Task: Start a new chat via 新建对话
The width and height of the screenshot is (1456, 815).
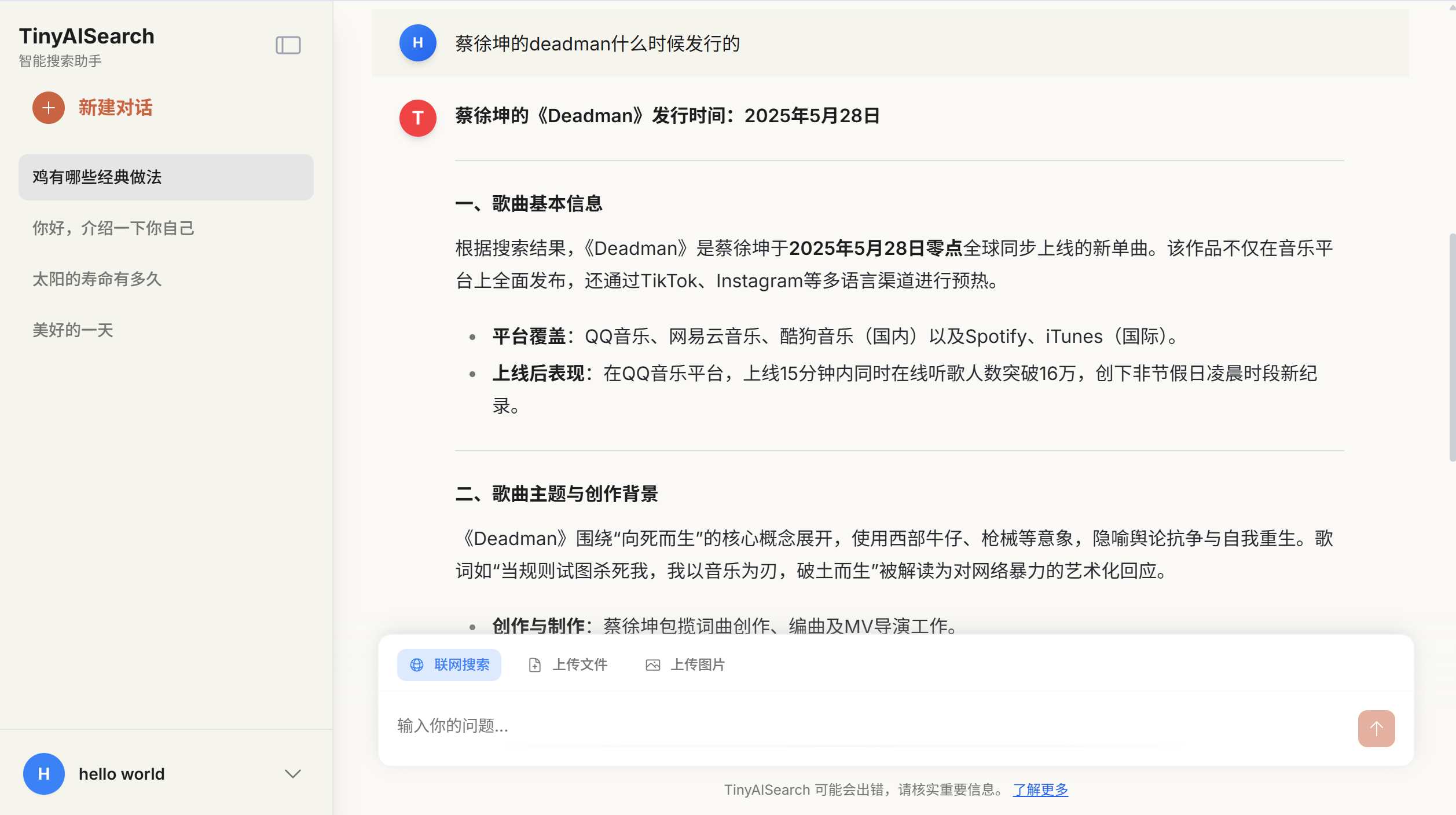Action: coord(115,108)
